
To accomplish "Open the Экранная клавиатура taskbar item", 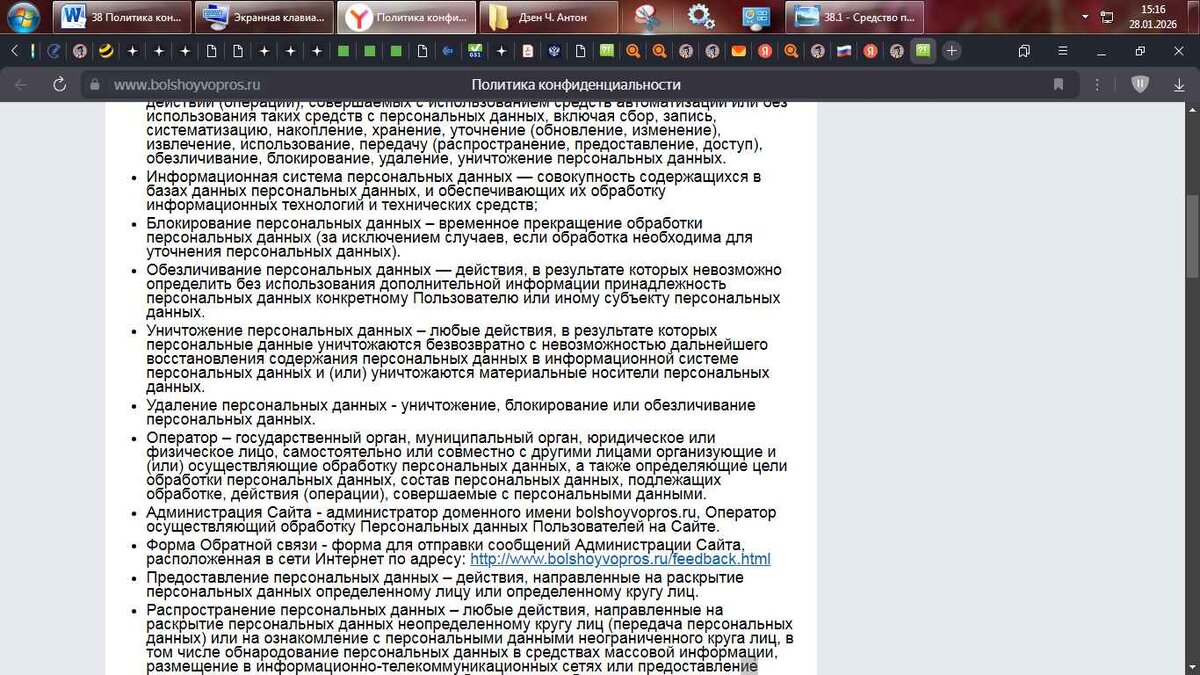I will tap(262, 16).
